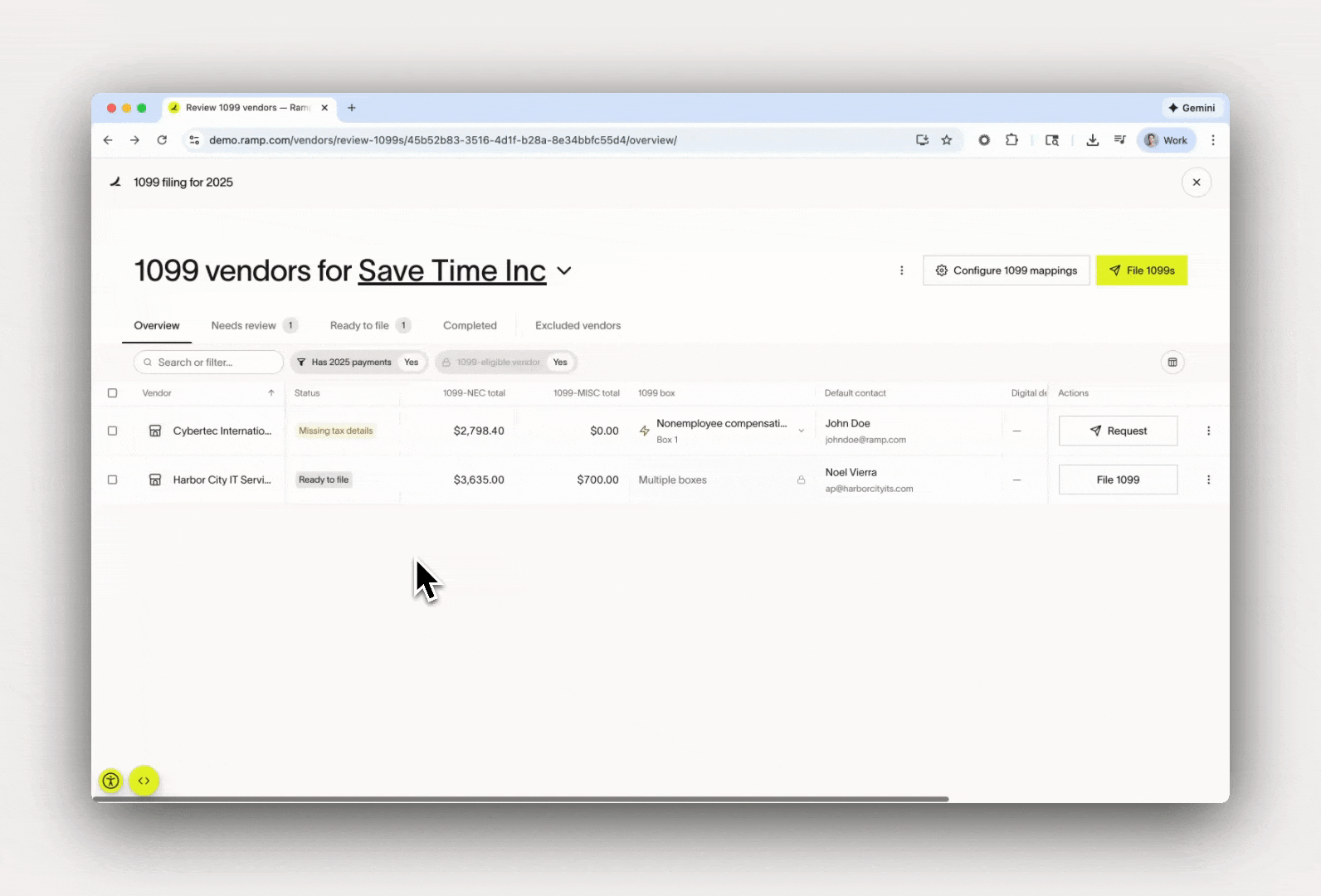Switch to the Completed tab
The height and width of the screenshot is (896, 1321).
(470, 325)
